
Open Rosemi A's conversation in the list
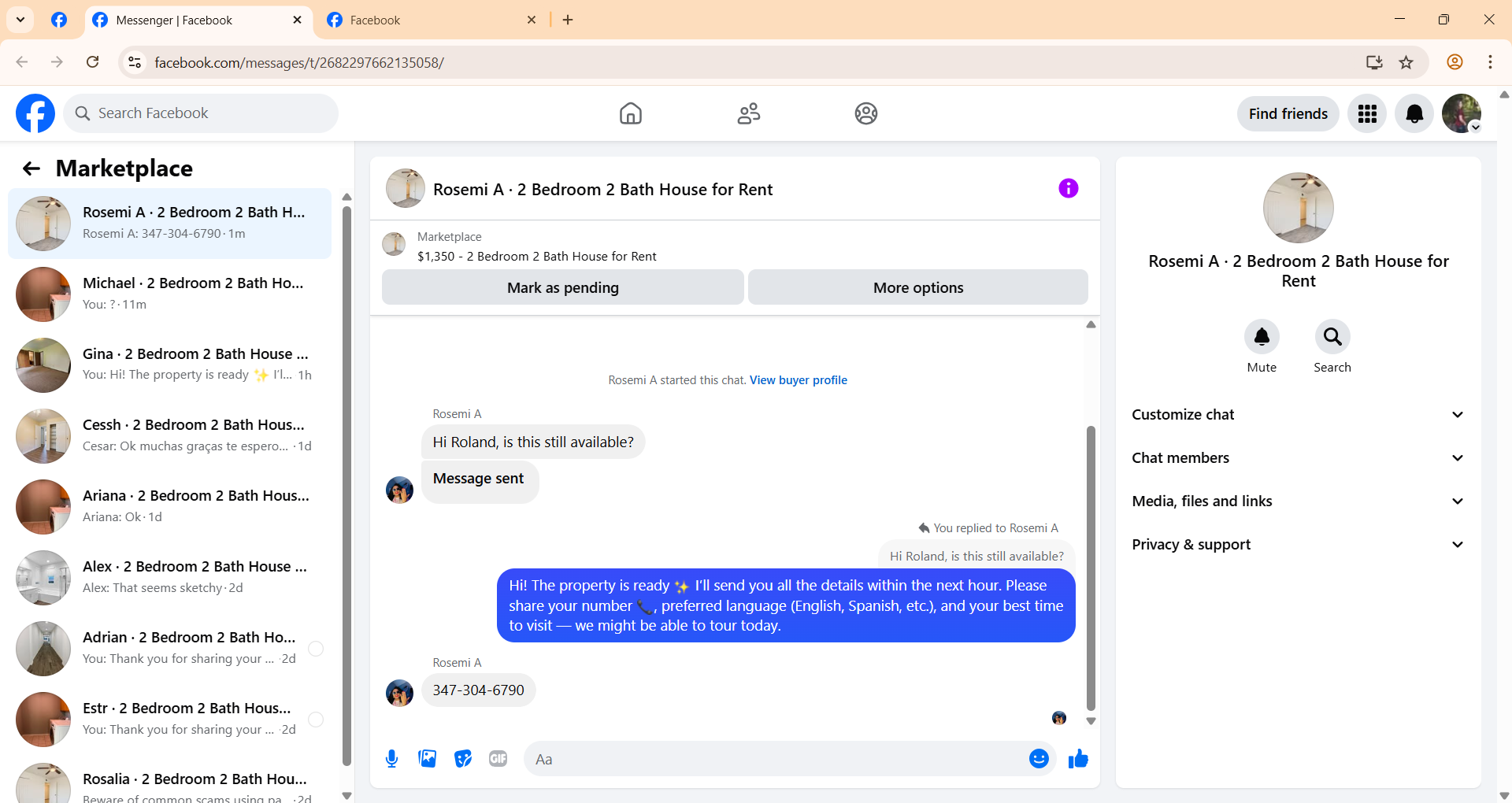(x=169, y=224)
